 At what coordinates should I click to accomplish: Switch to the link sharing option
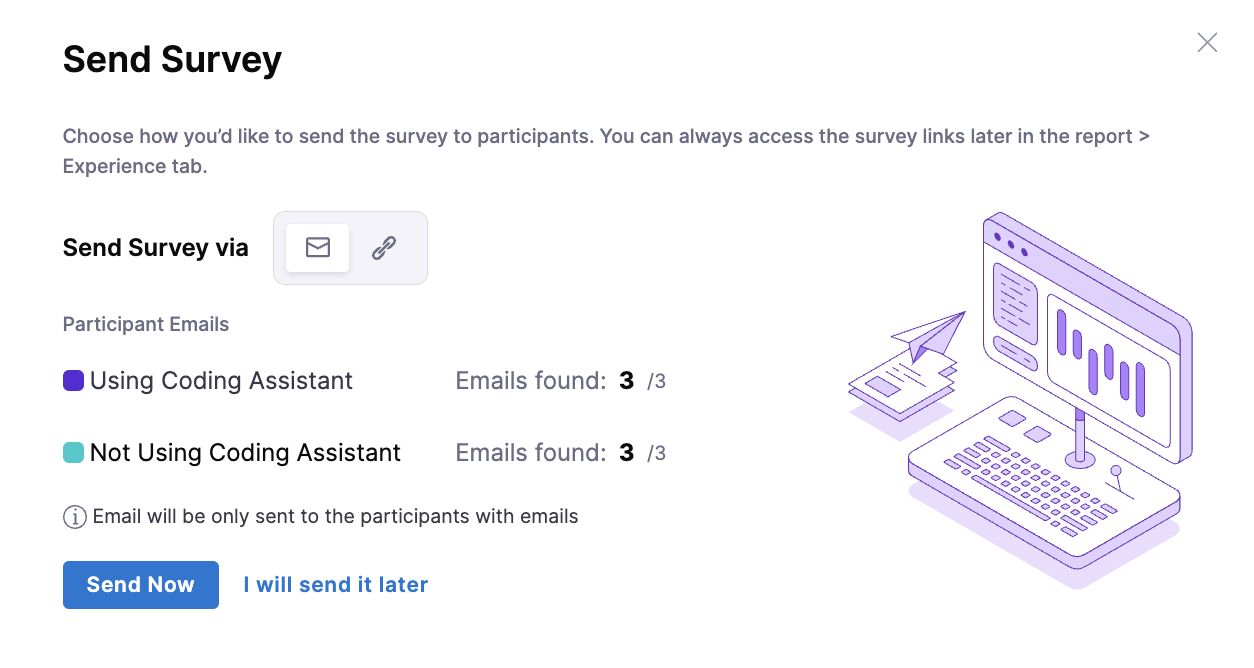384,248
